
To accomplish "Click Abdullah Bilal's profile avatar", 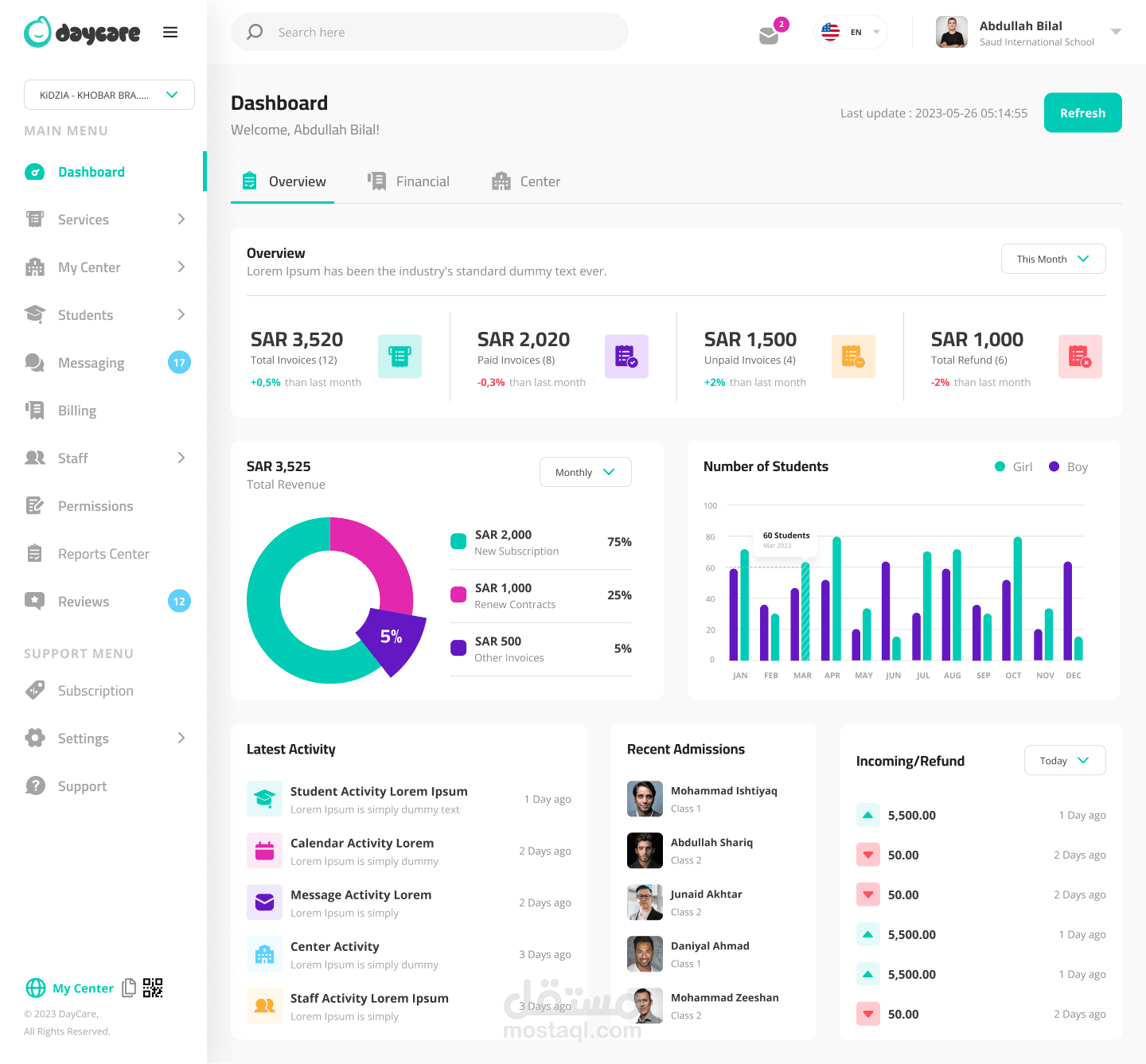I will (952, 32).
